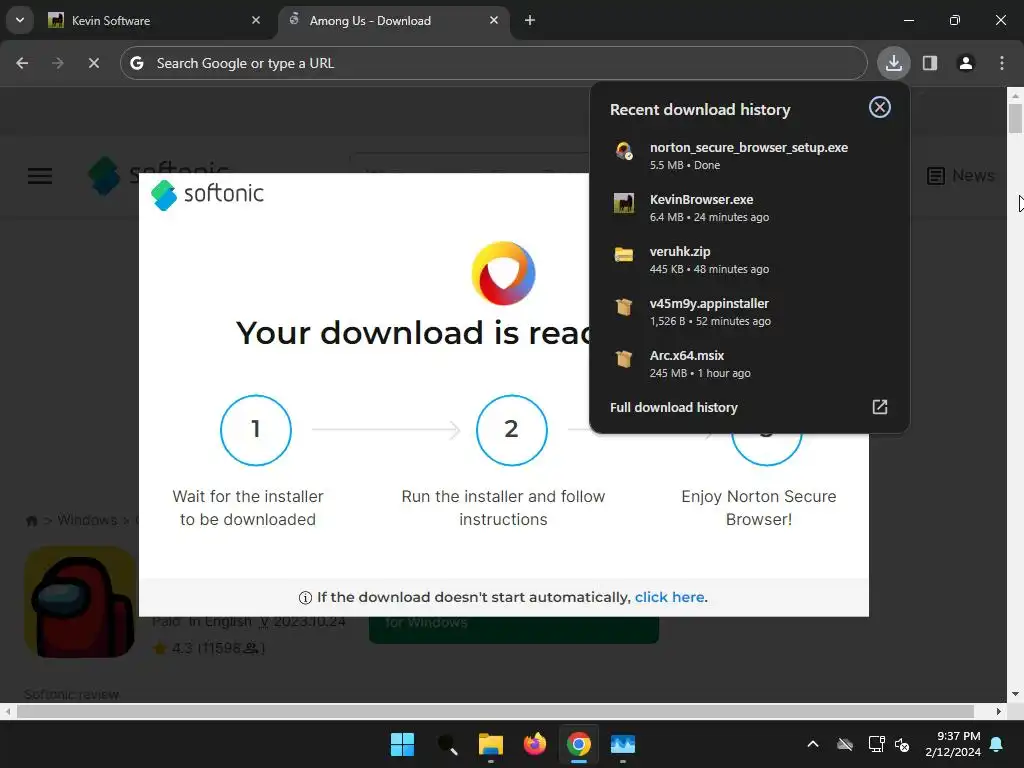Stop loading the current page
Image resolution: width=1024 pixels, height=768 pixels.
(94, 63)
